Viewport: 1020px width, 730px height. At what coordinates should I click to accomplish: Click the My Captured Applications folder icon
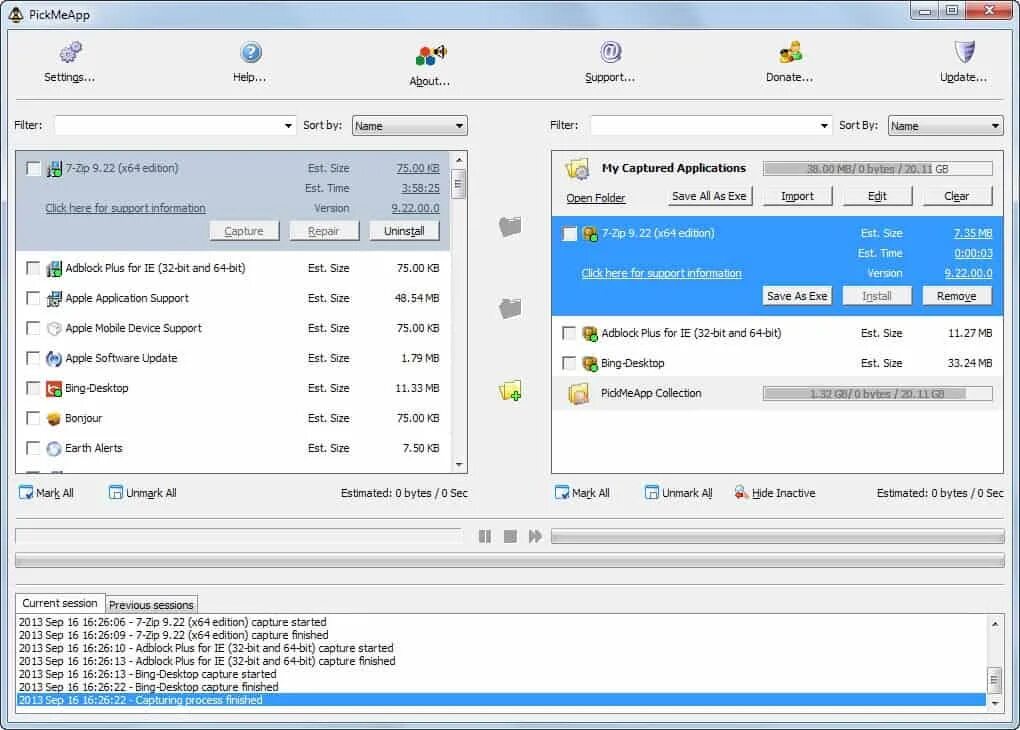(x=577, y=169)
